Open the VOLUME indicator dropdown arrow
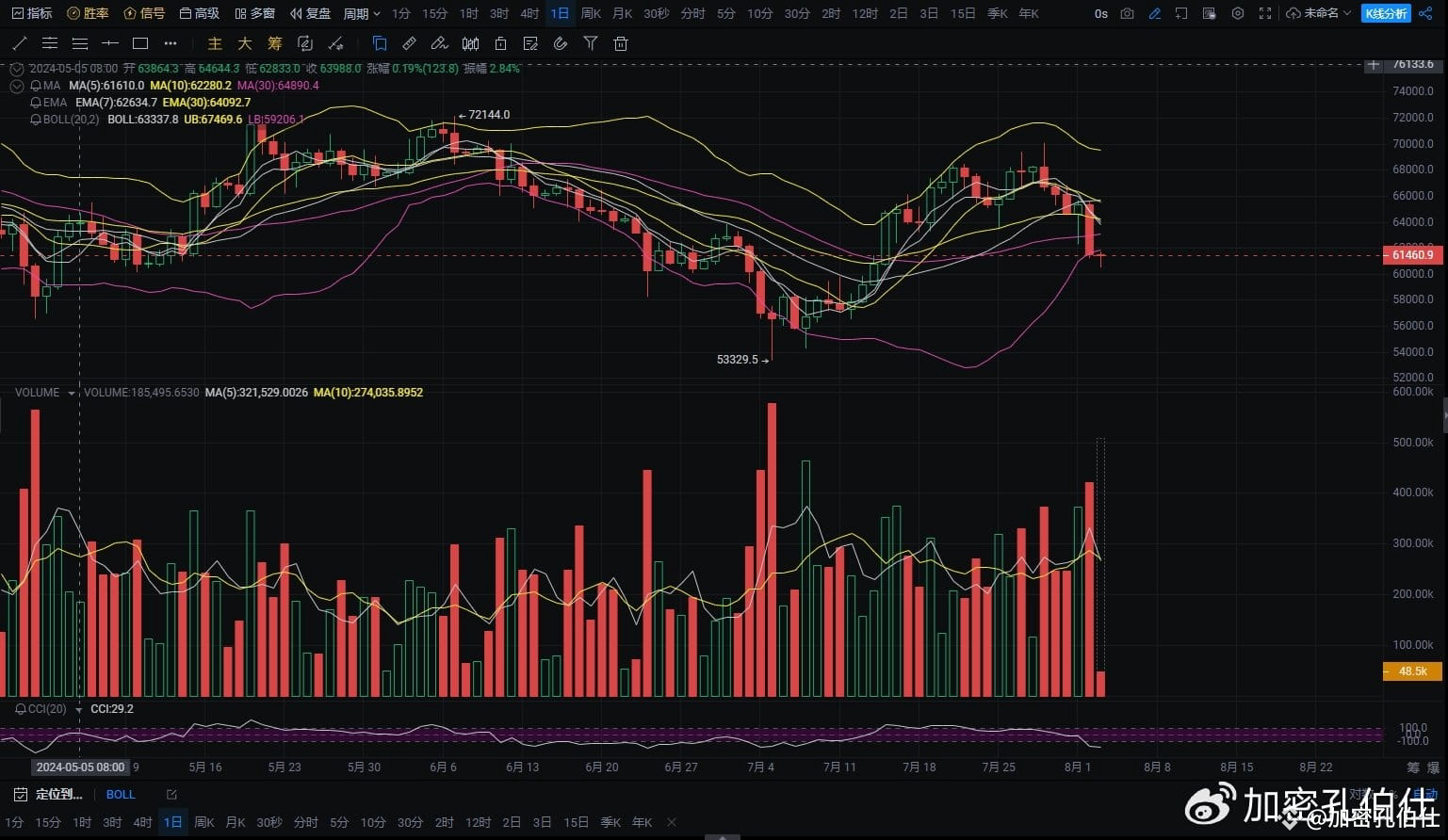The height and width of the screenshot is (840, 1448). 72,393
